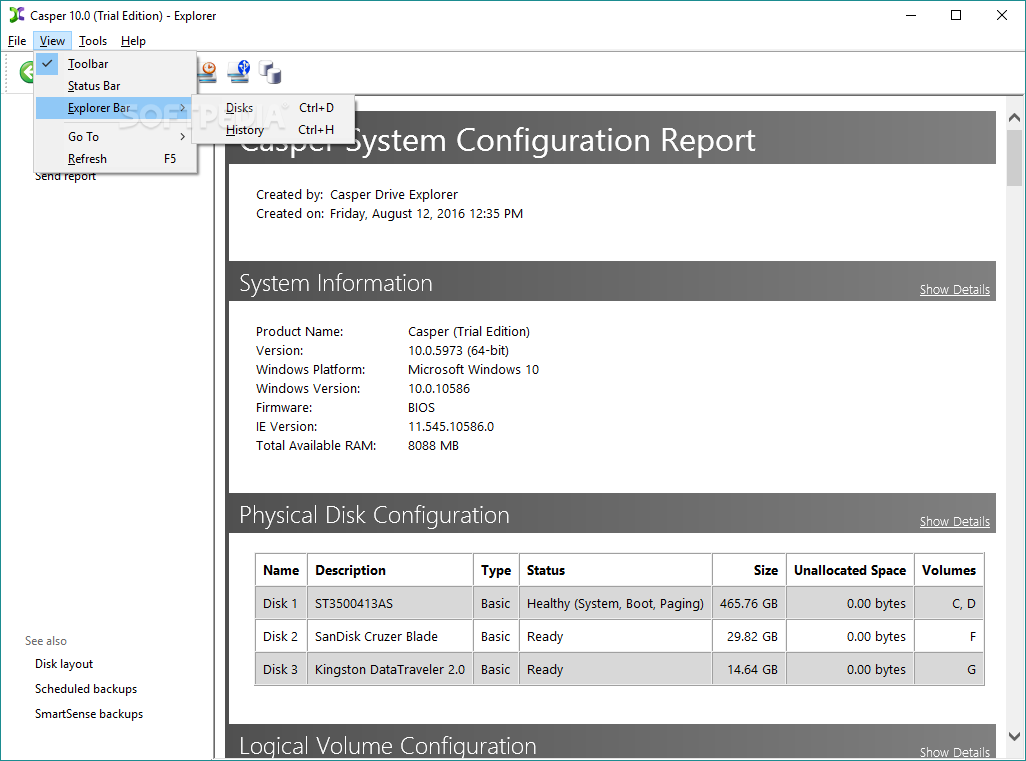
Task: Click the Microsoft Windows 10 platform value
Action: tap(473, 369)
